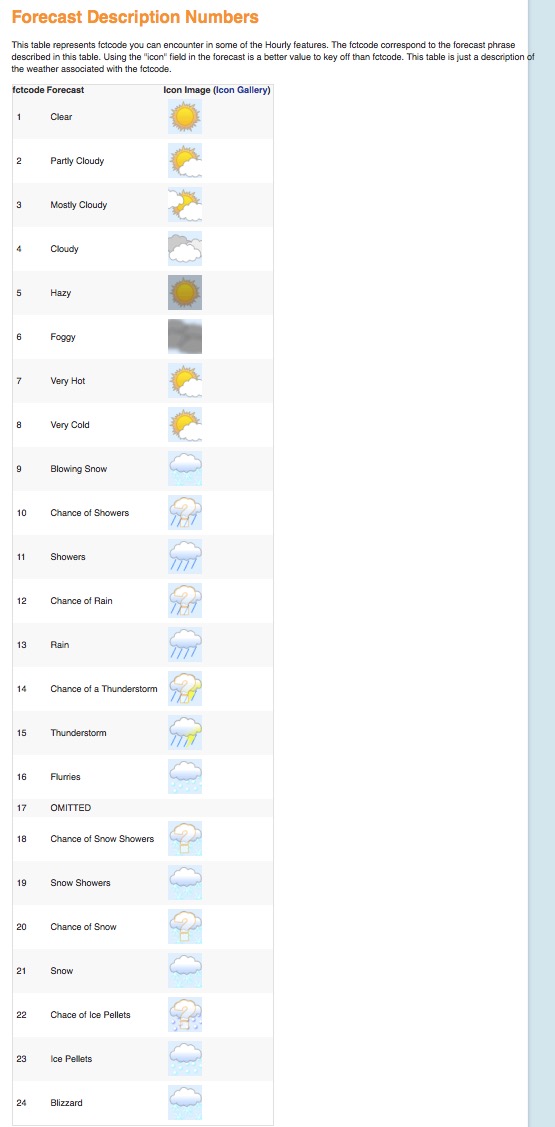Click the Forecast column header
The height and width of the screenshot is (1127, 555).
pyautogui.click(x=65, y=90)
